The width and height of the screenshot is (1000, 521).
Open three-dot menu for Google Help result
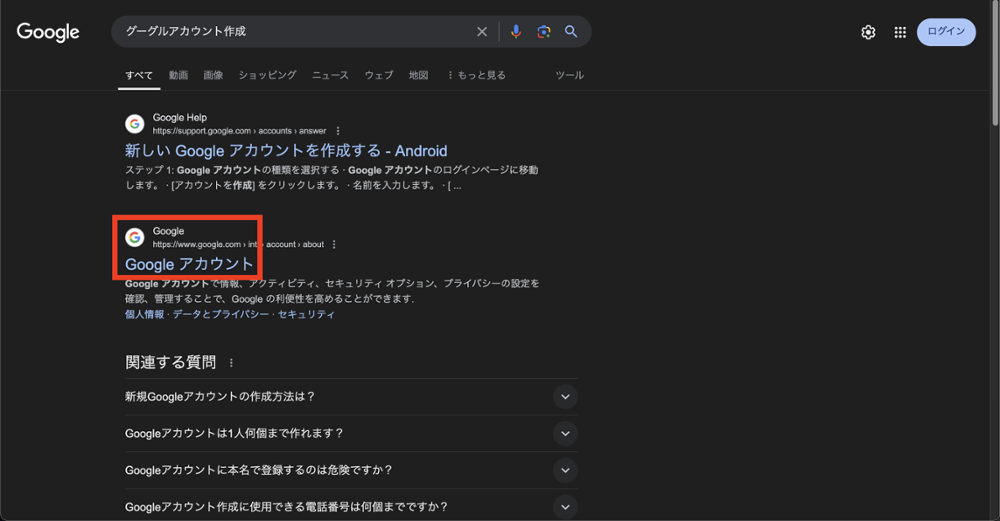pyautogui.click(x=338, y=131)
